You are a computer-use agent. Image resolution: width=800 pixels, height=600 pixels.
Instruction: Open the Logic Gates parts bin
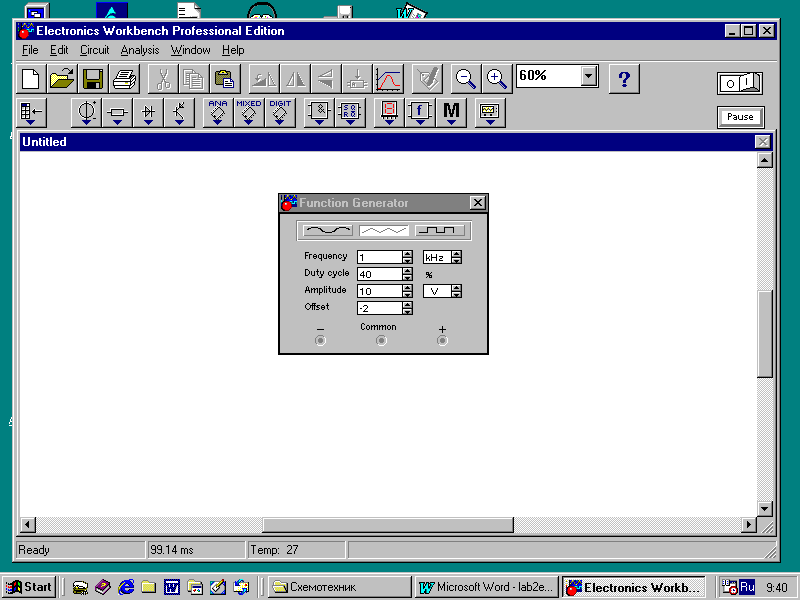pos(319,112)
